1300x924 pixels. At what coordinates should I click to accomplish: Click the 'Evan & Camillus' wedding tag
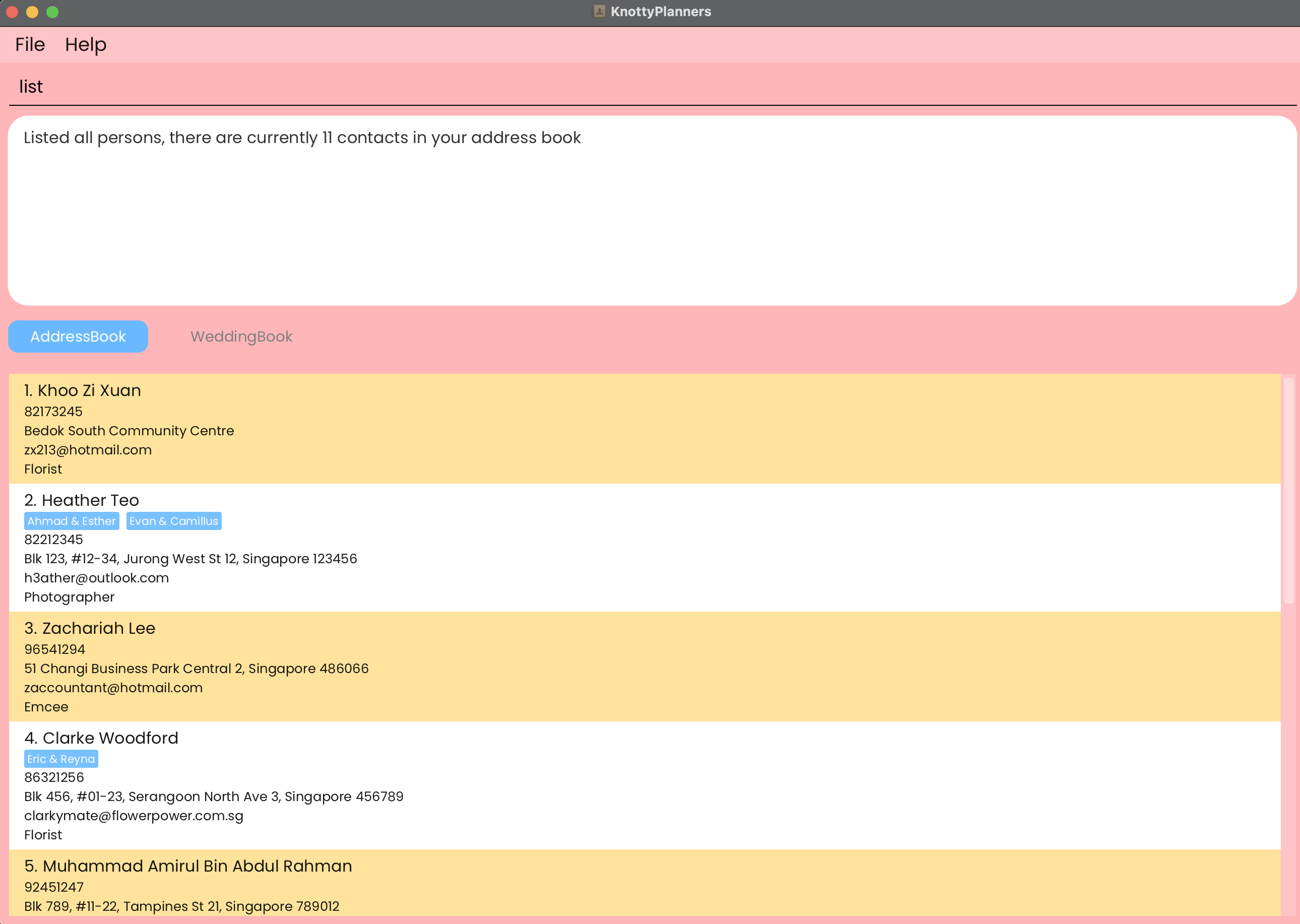pyautogui.click(x=173, y=521)
